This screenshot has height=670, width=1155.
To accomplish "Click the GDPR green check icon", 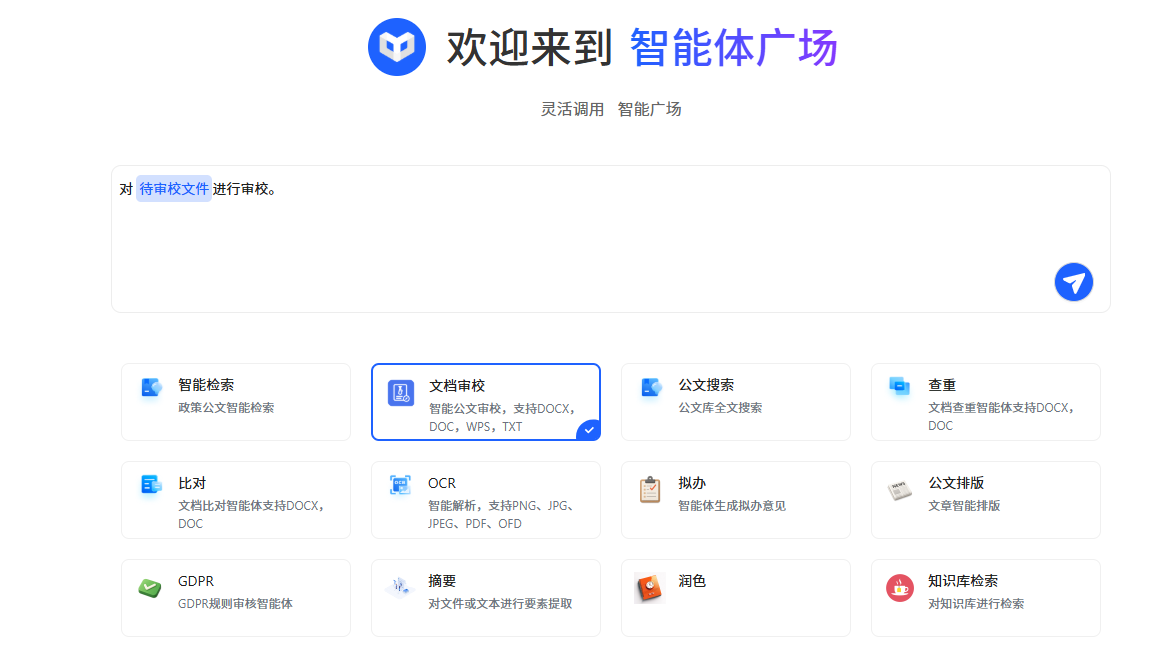I will coord(150,587).
